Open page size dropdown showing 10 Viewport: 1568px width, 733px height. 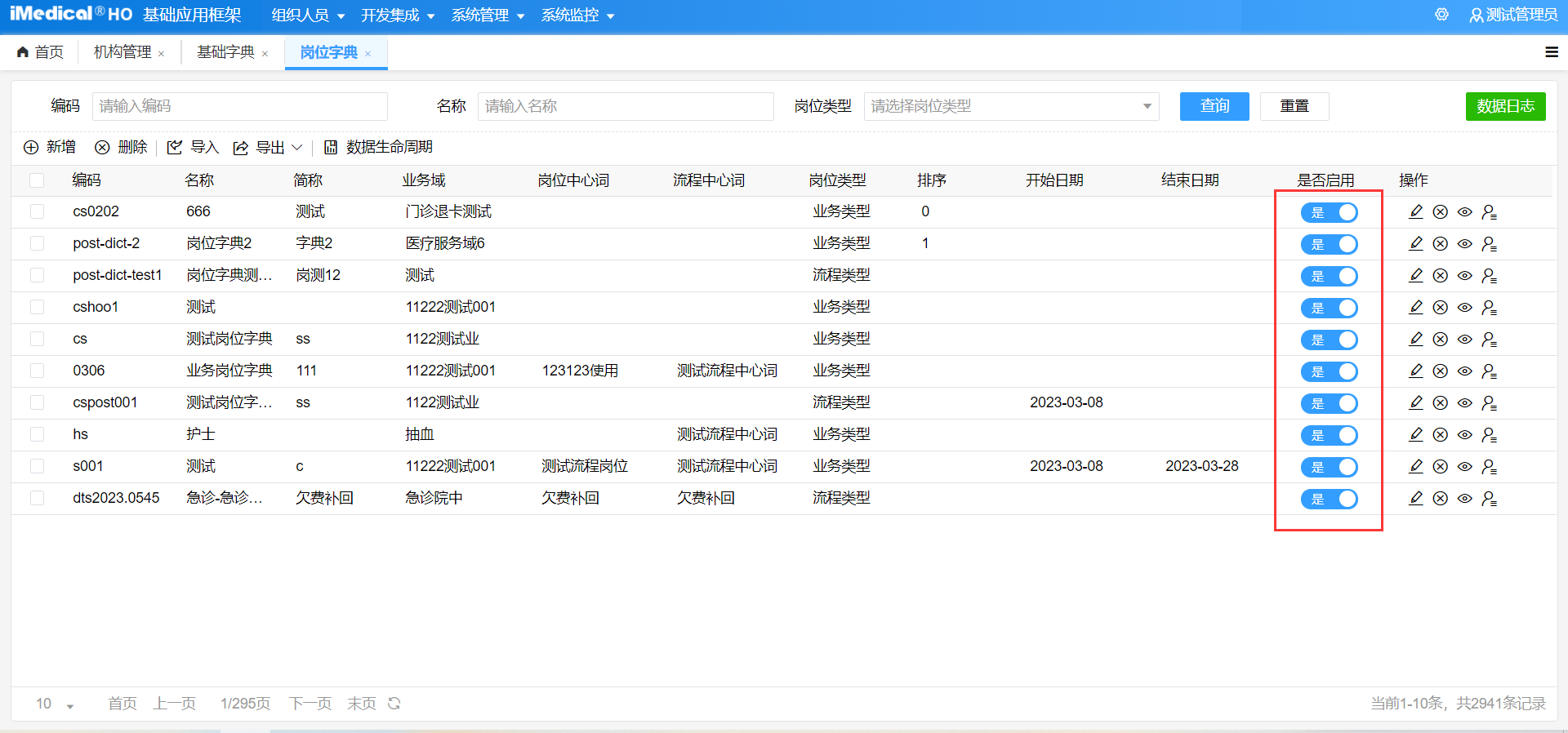[x=55, y=704]
